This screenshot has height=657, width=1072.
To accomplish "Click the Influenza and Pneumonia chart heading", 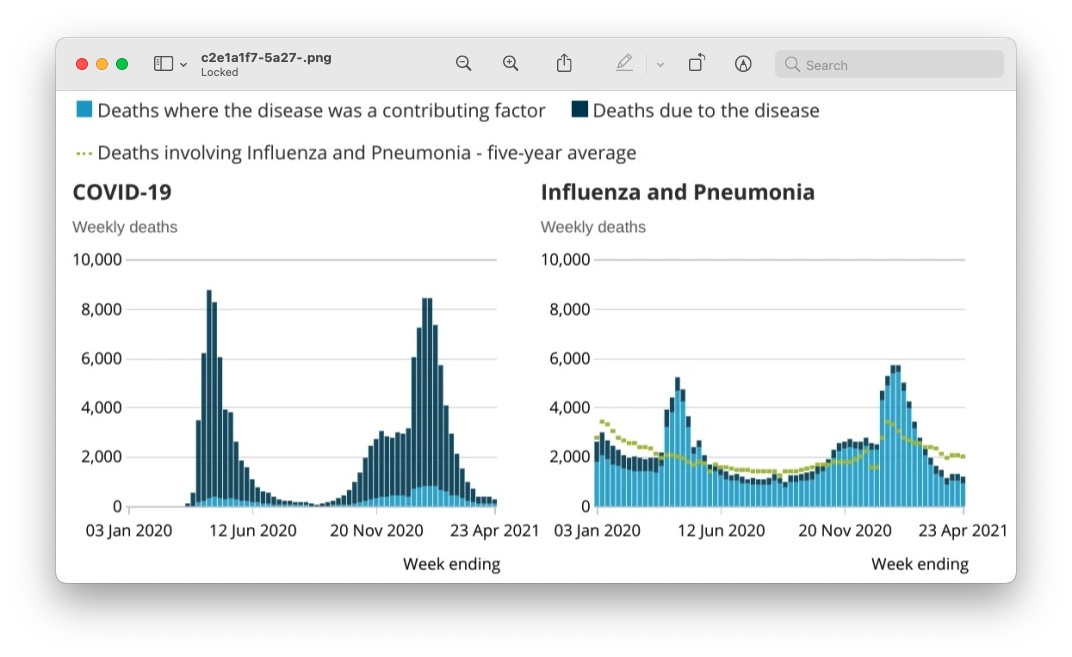I will click(x=677, y=192).
